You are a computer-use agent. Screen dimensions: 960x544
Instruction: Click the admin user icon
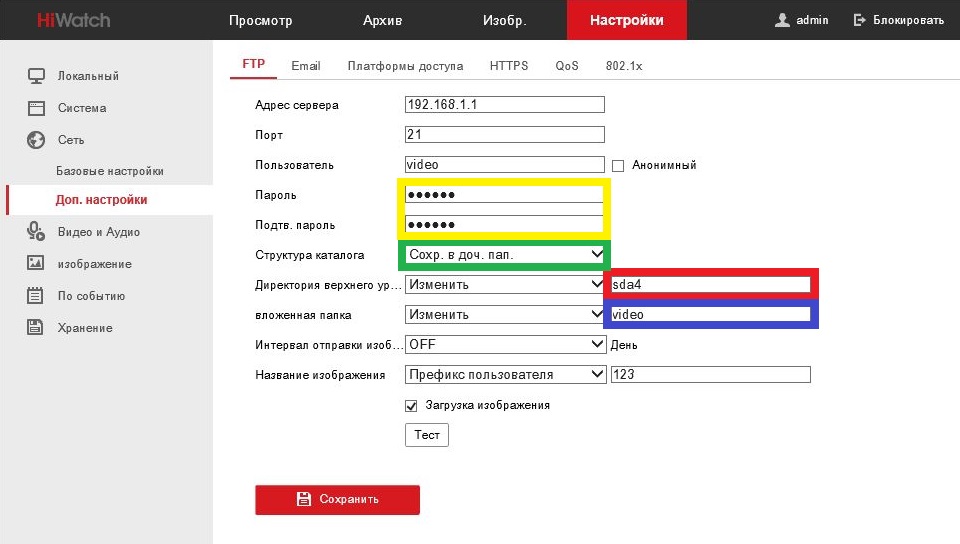pos(783,20)
